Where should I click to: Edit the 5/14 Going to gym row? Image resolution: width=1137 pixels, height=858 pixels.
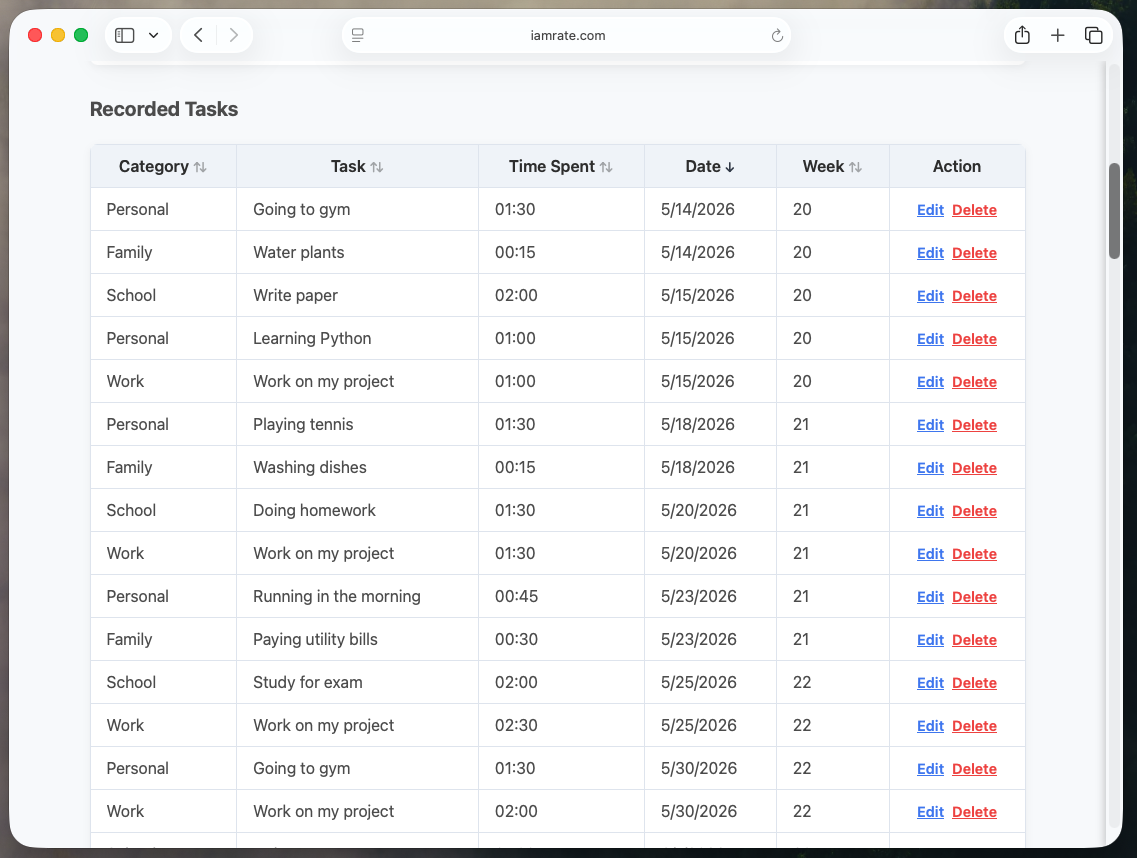coord(930,210)
